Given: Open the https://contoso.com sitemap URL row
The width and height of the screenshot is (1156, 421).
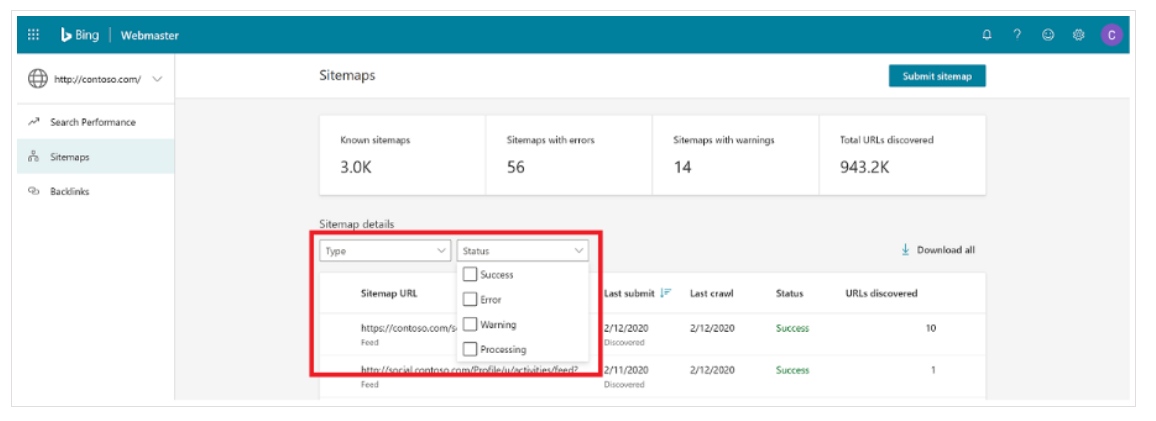Looking at the screenshot, I should point(408,328).
